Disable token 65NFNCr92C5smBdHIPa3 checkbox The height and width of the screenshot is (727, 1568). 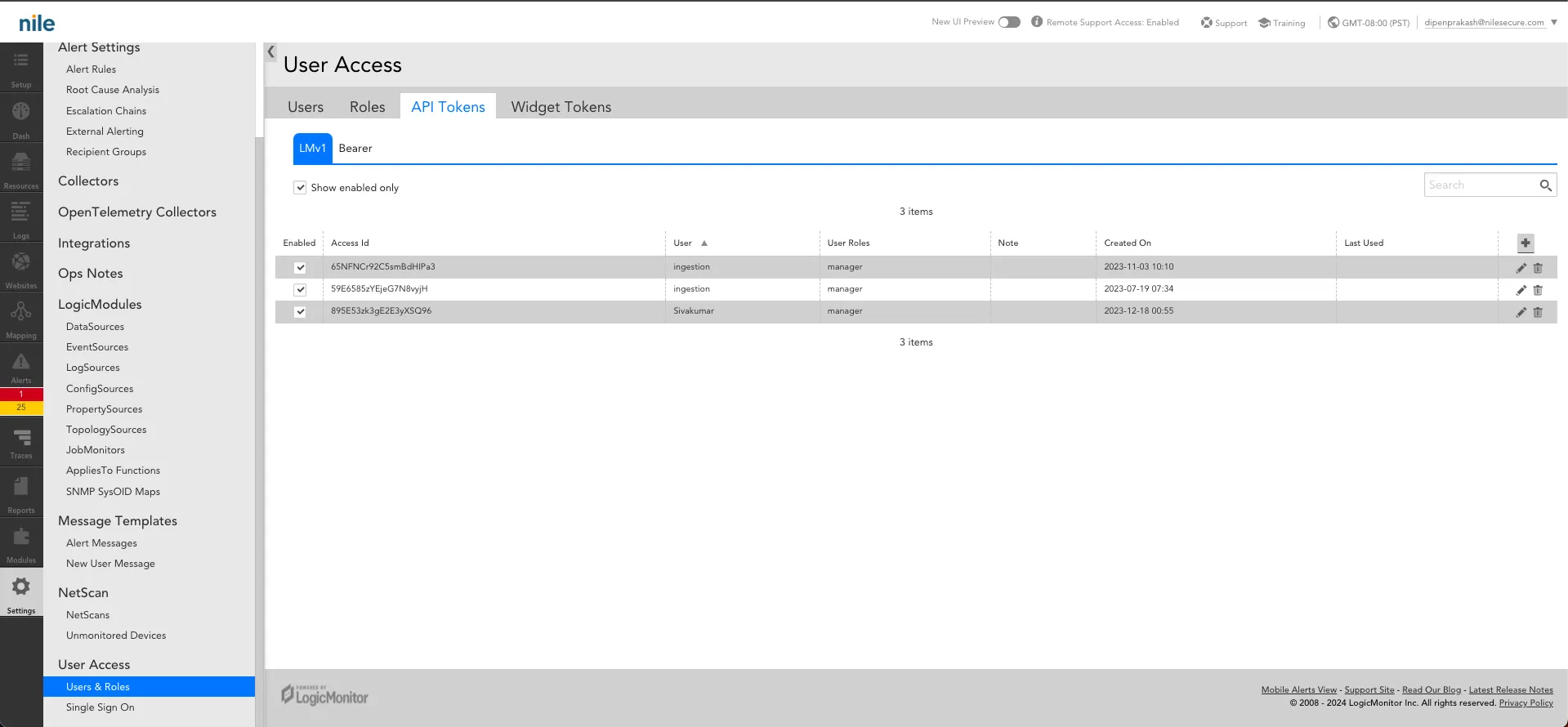[300, 268]
